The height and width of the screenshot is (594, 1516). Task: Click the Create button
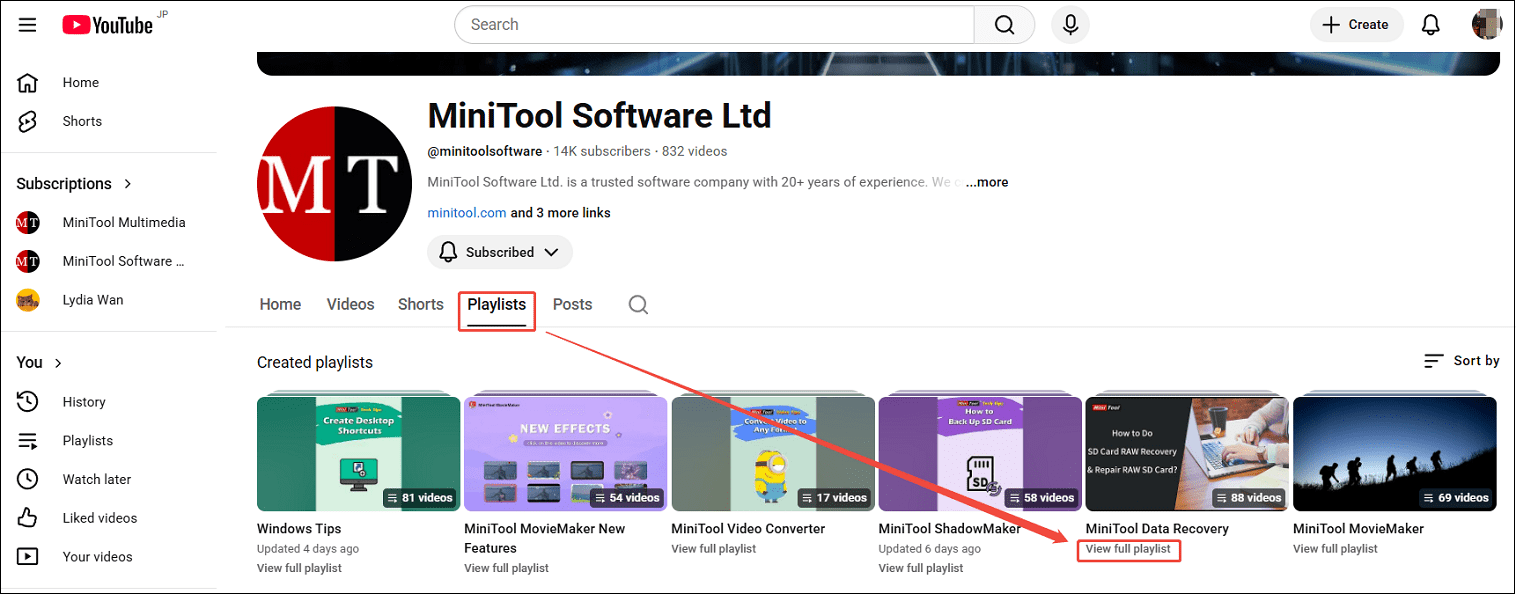click(1356, 25)
